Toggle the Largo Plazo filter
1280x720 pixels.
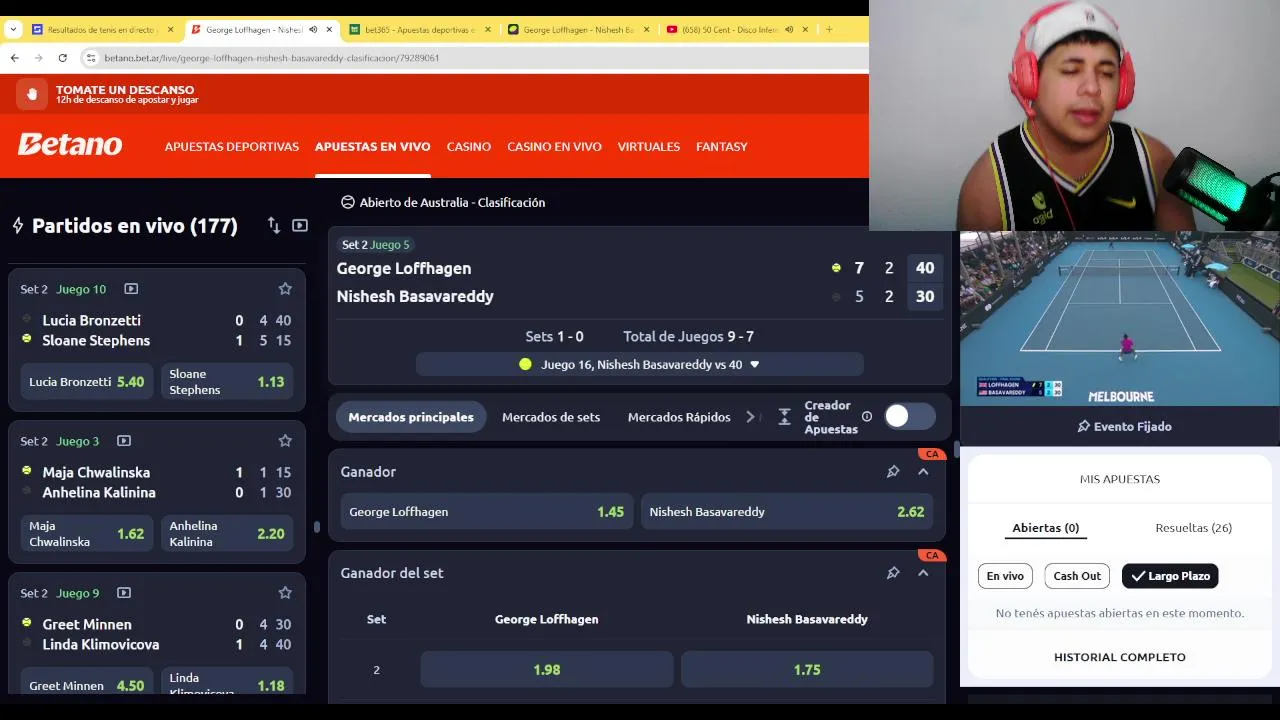(x=1170, y=576)
